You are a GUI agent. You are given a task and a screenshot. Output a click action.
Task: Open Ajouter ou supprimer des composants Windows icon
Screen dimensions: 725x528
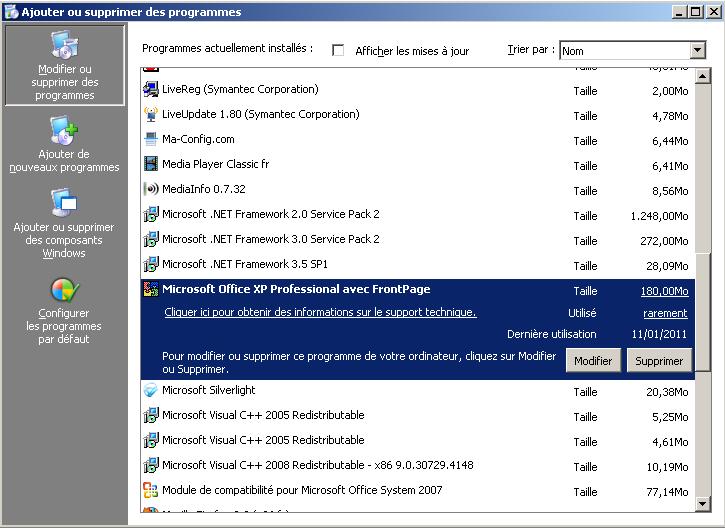click(x=64, y=202)
